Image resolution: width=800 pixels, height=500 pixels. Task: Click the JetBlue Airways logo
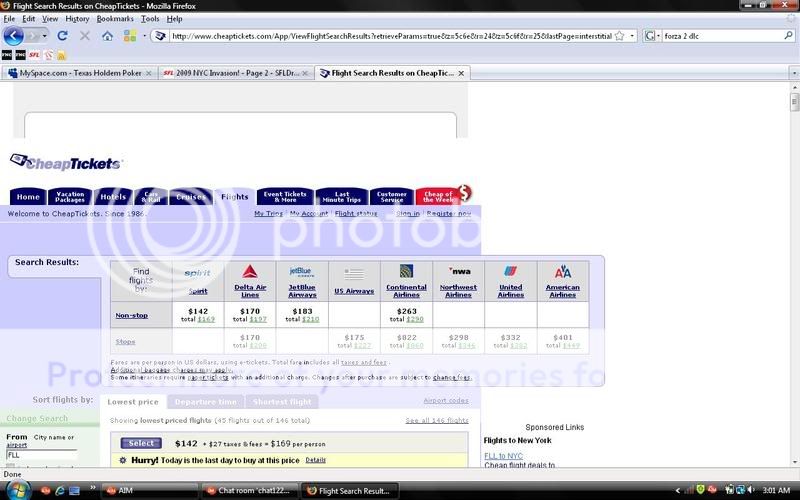click(x=301, y=271)
